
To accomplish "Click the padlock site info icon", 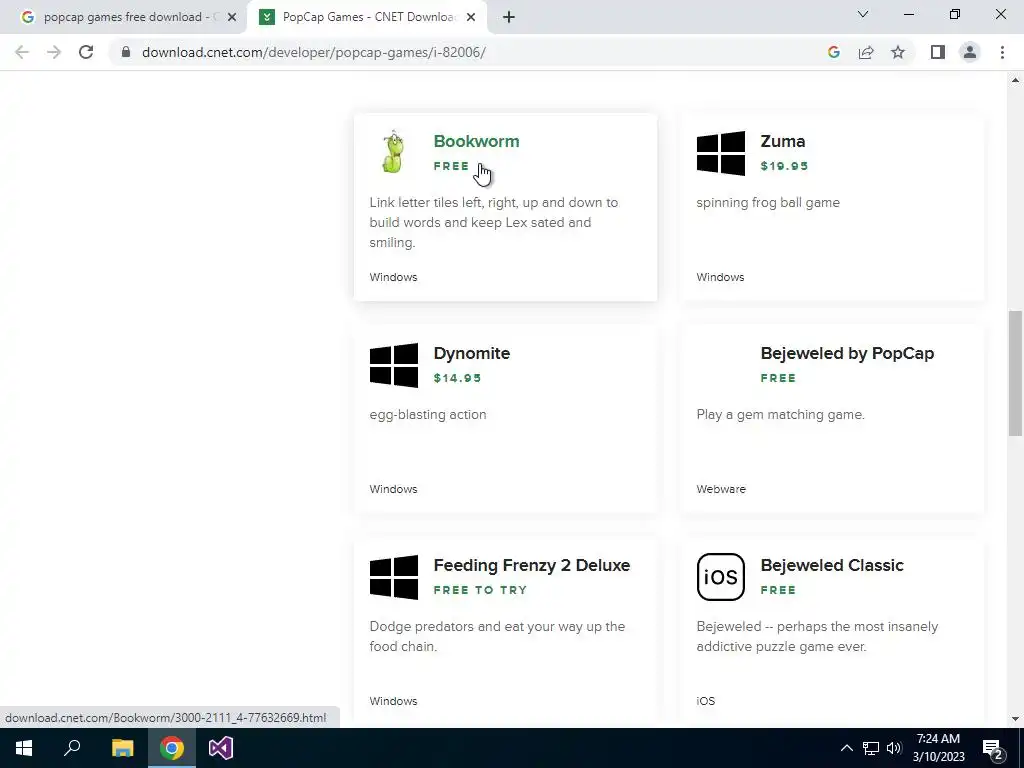I will [126, 52].
